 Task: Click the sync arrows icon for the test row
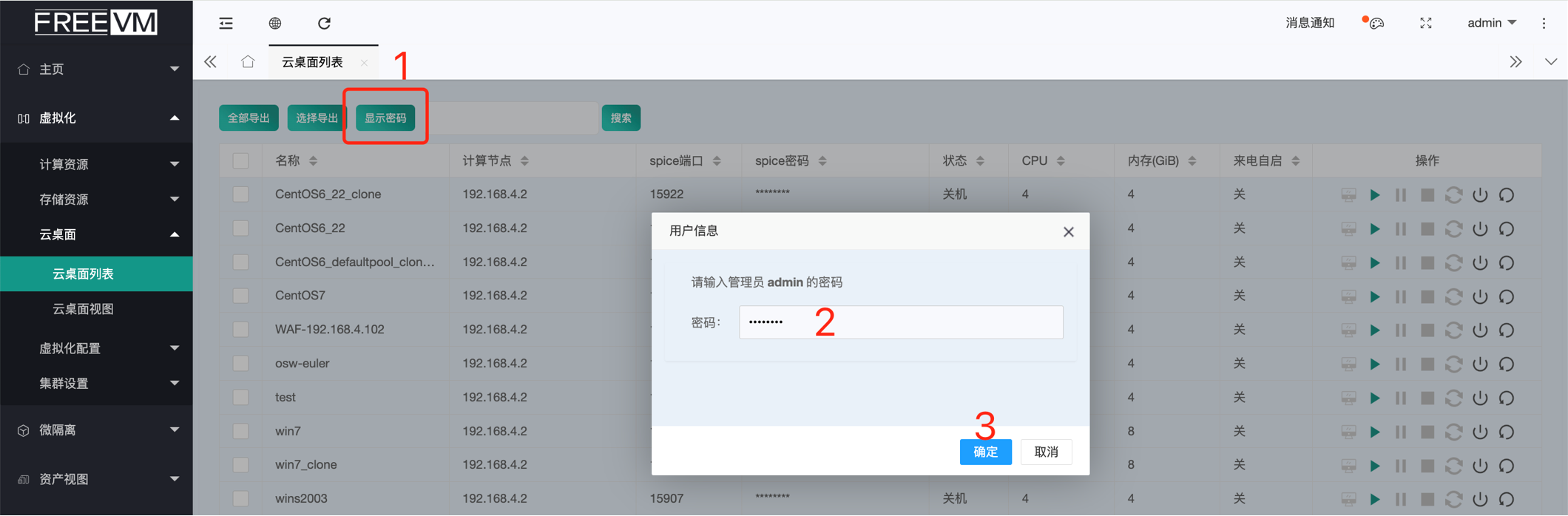pos(1454,398)
